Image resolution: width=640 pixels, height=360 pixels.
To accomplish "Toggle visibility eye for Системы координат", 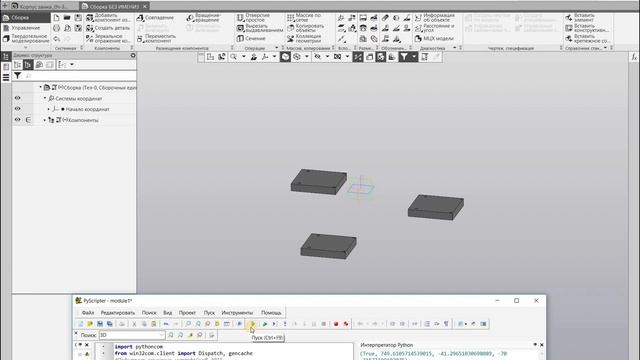I will click(18, 98).
